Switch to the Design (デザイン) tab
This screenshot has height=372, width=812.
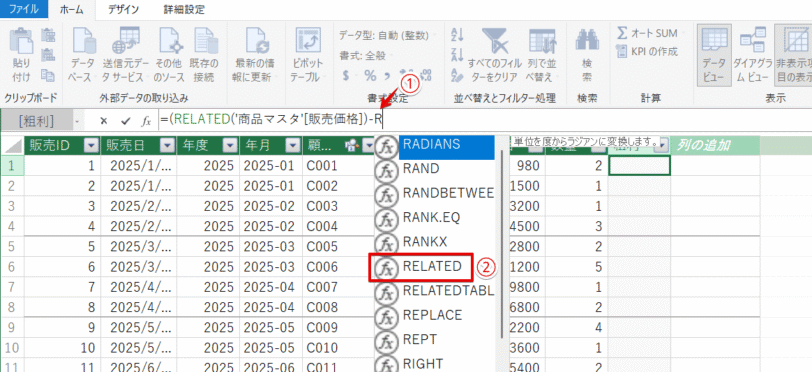pos(123,9)
